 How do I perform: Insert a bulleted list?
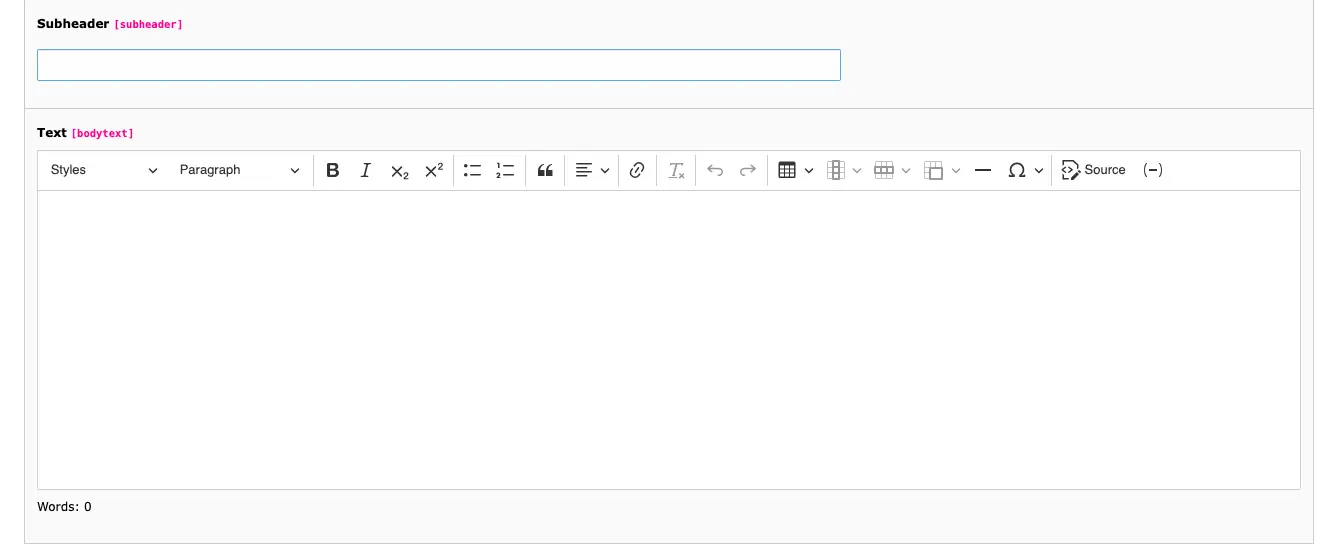(x=473, y=170)
